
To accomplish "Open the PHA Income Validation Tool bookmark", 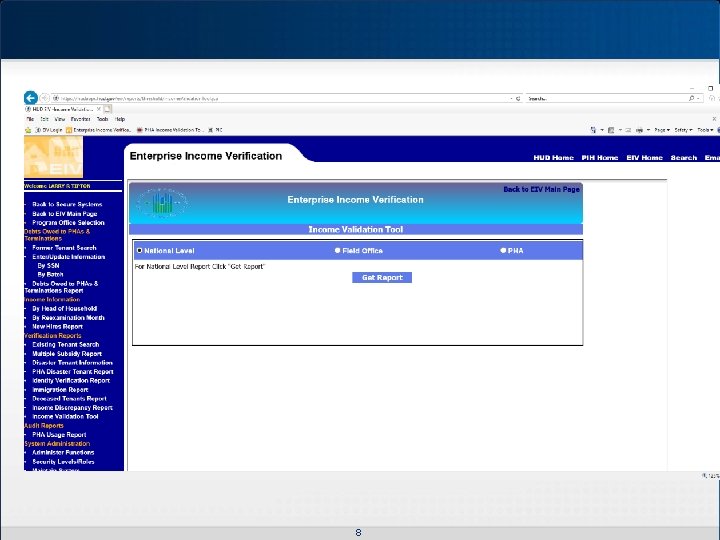I will click(x=170, y=130).
